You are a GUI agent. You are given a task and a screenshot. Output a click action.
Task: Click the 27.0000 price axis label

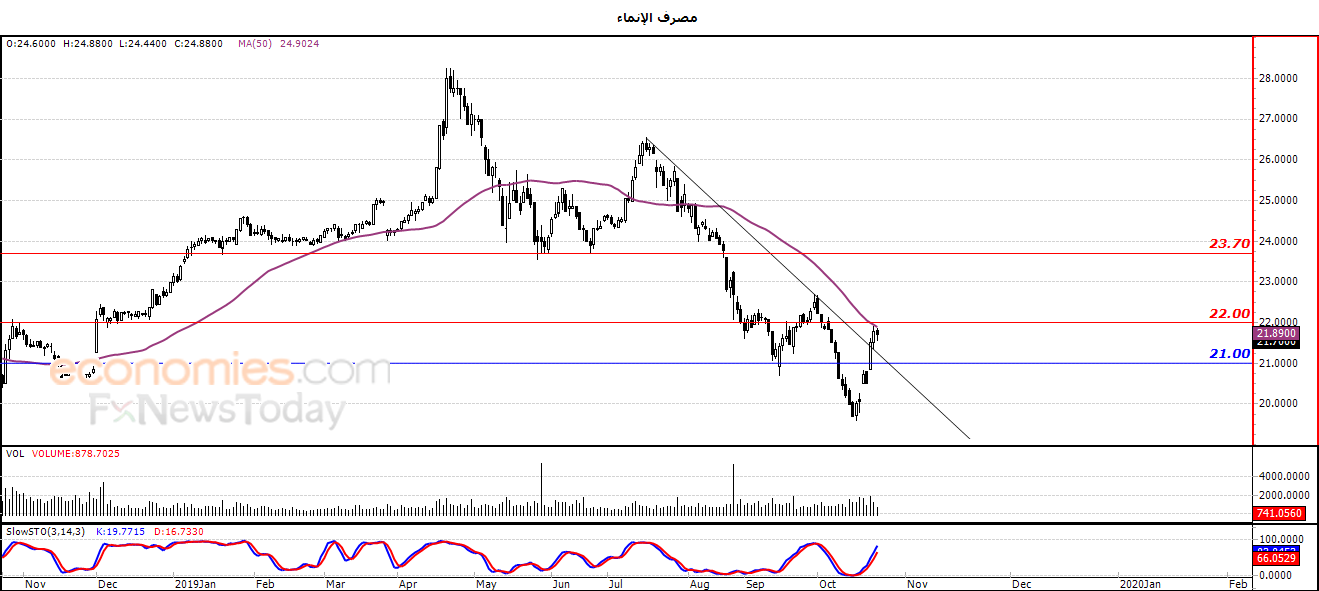(x=1279, y=119)
